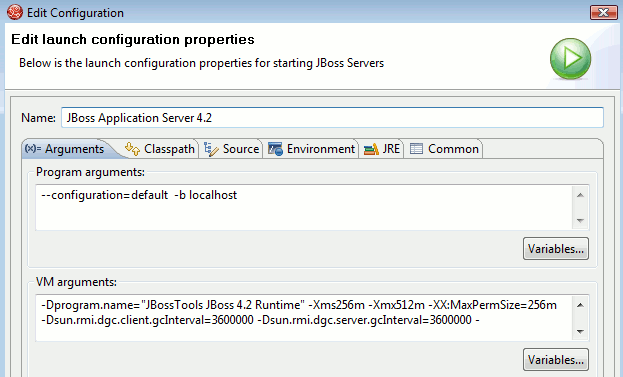
Task: Click the Source tab pencil icon
Action: (211, 149)
